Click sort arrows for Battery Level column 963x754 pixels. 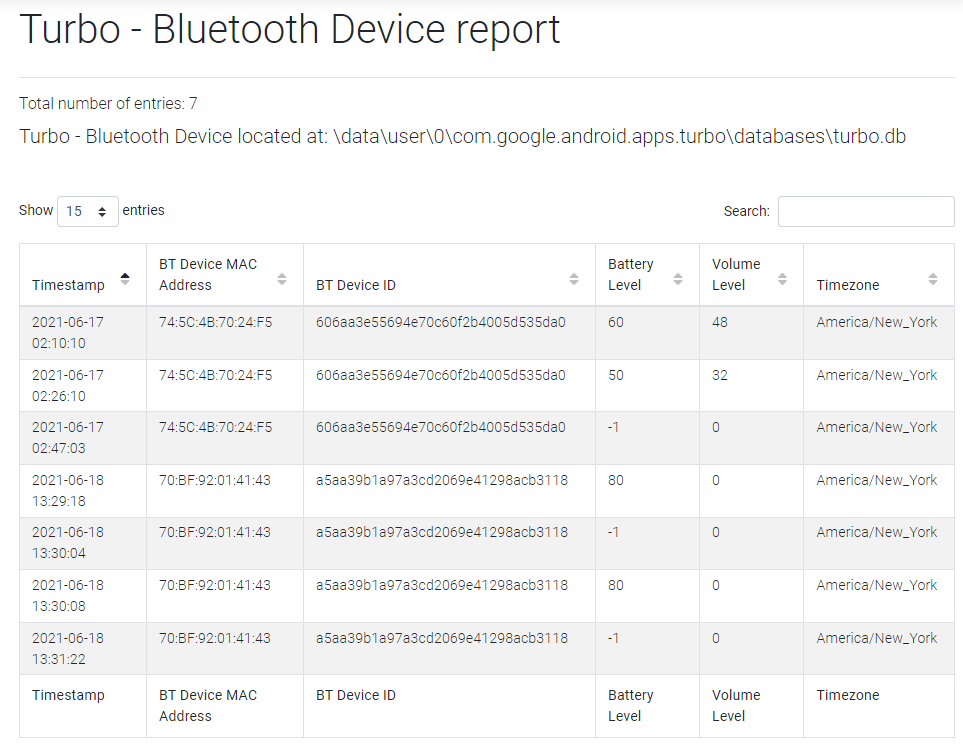(x=678, y=279)
